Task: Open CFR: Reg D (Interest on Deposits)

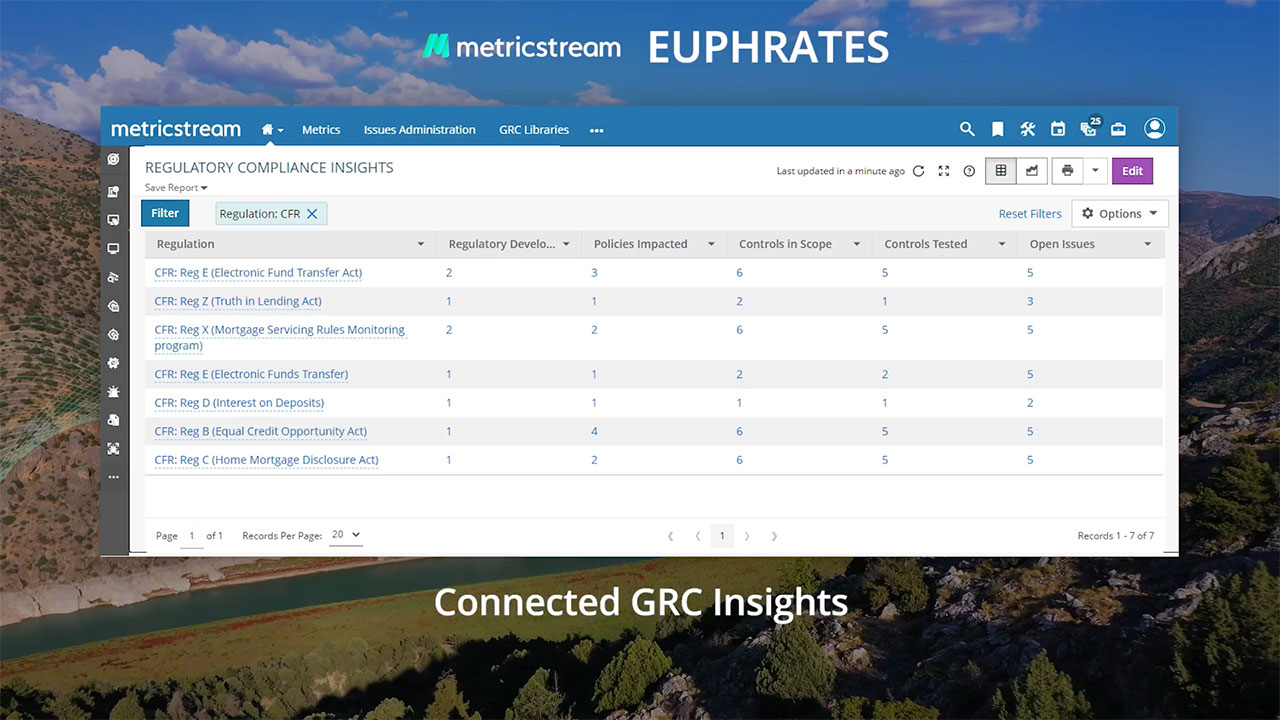Action: [x=239, y=403]
